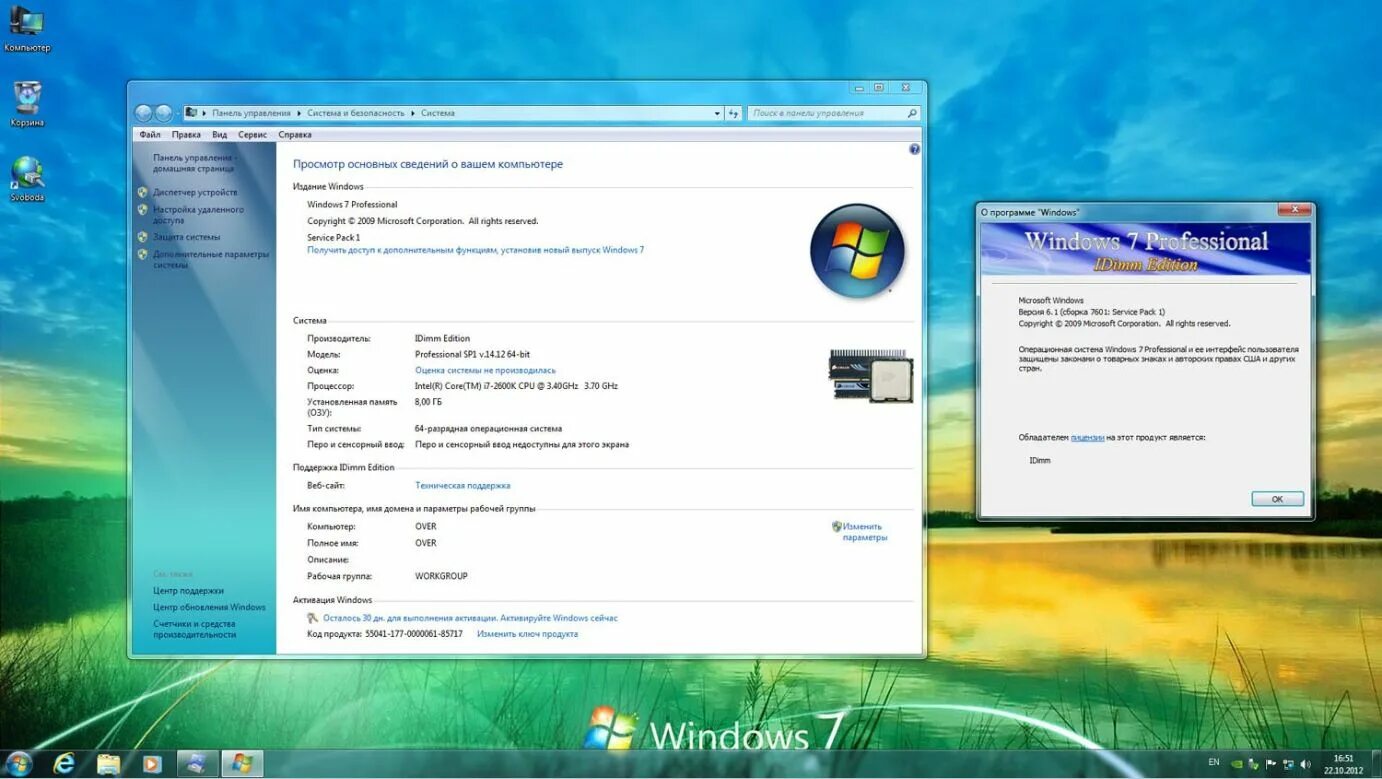Open the Правка menu
The height and width of the screenshot is (779, 1382).
186,134
